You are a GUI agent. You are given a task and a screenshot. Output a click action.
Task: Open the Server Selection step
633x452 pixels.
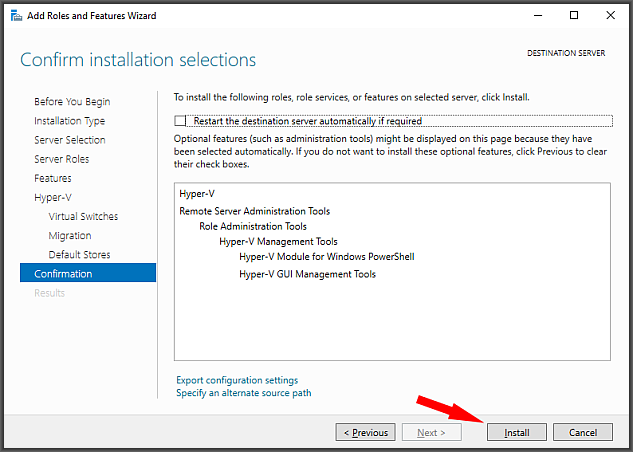[69, 140]
